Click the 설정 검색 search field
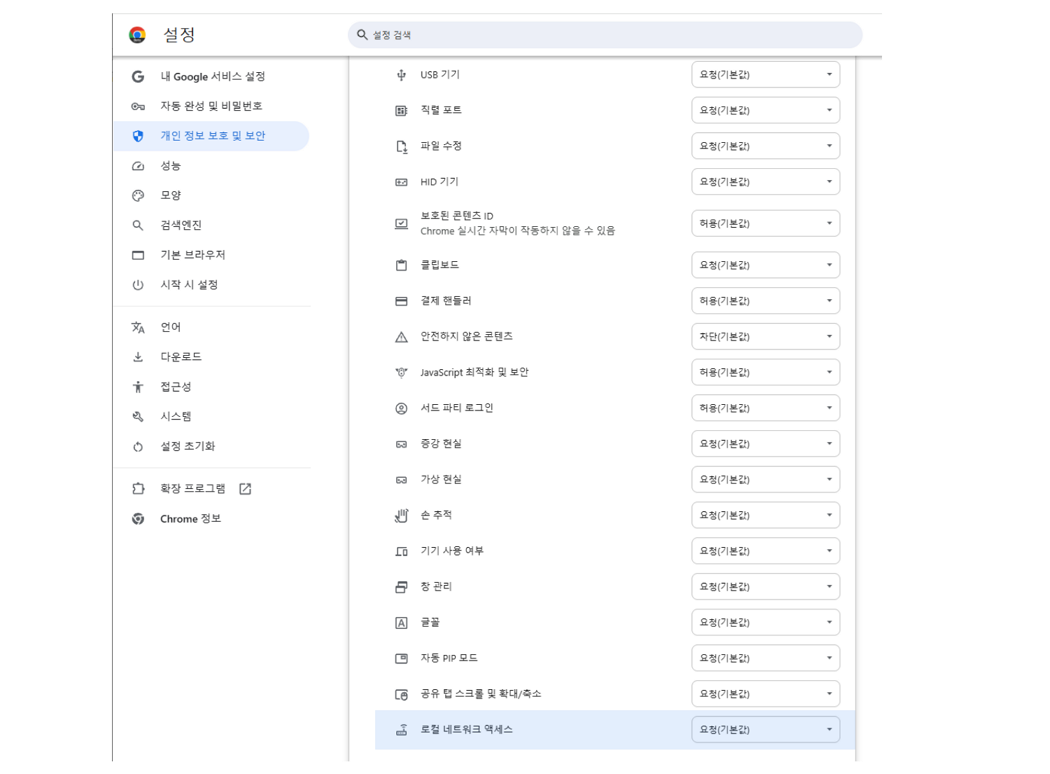1050x774 pixels. point(605,35)
